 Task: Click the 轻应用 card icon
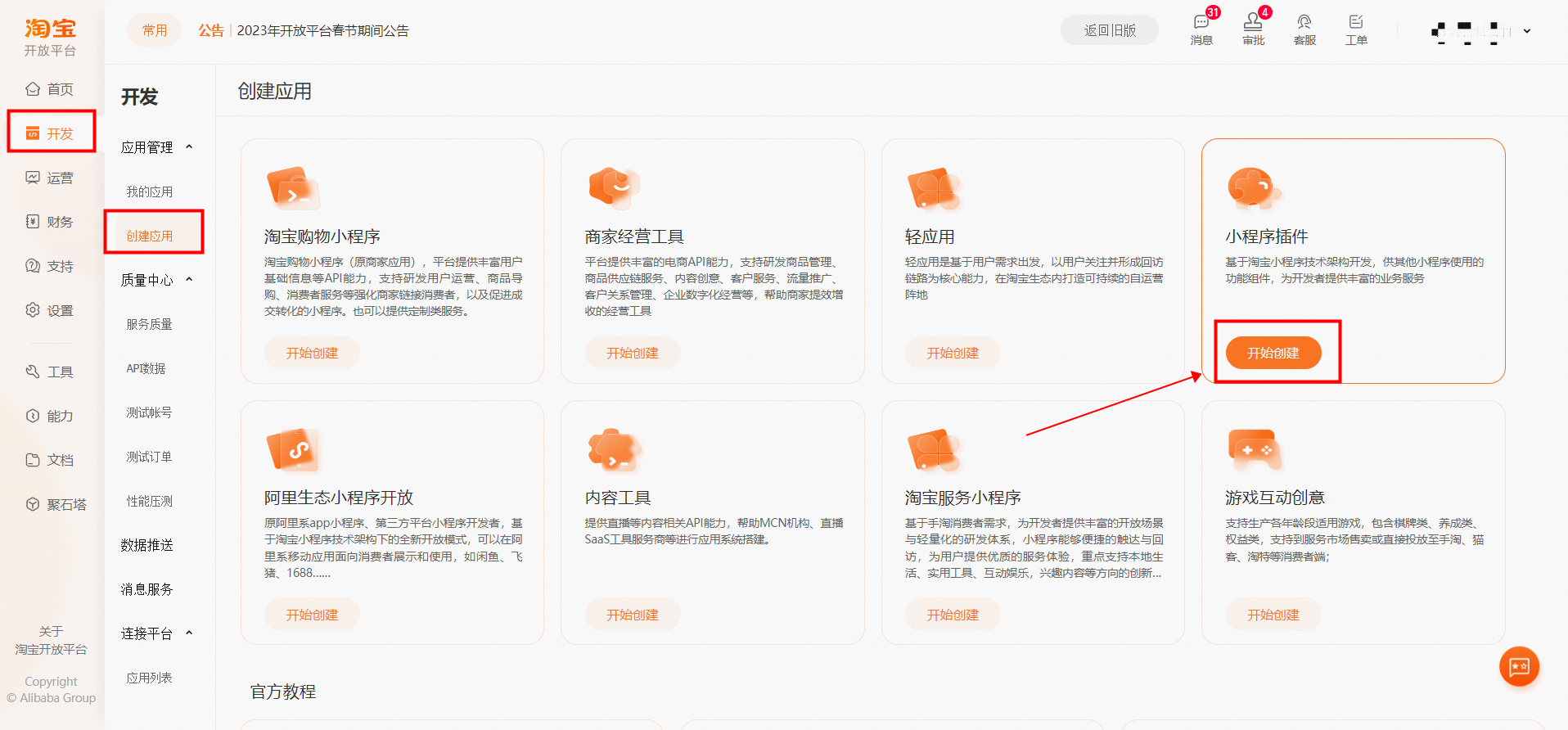tap(934, 188)
